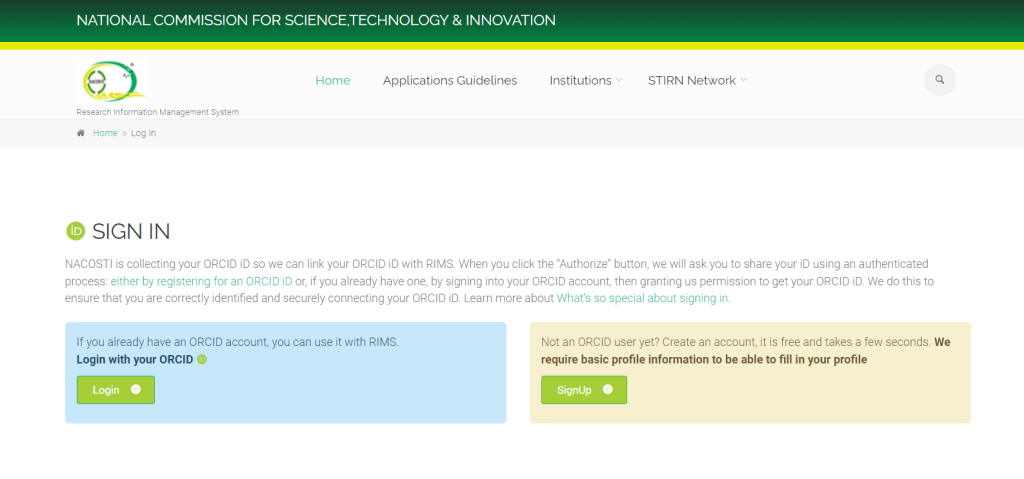Click the breadcrumb home house icon
1024x479 pixels.
tap(81, 133)
